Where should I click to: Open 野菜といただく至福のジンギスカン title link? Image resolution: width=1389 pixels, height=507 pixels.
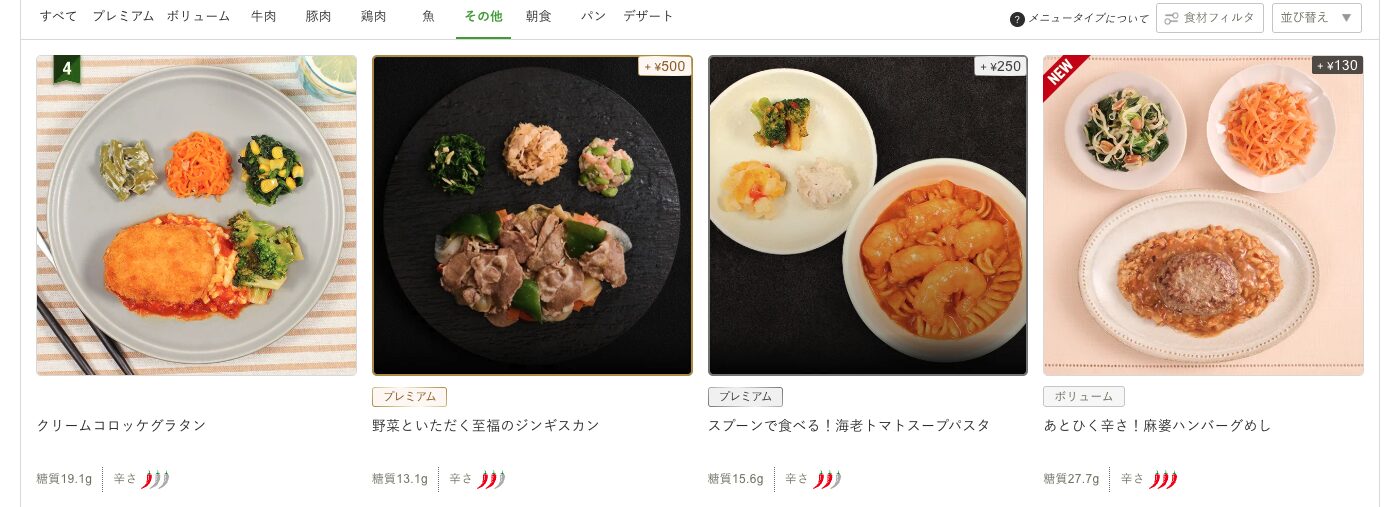[x=486, y=425]
